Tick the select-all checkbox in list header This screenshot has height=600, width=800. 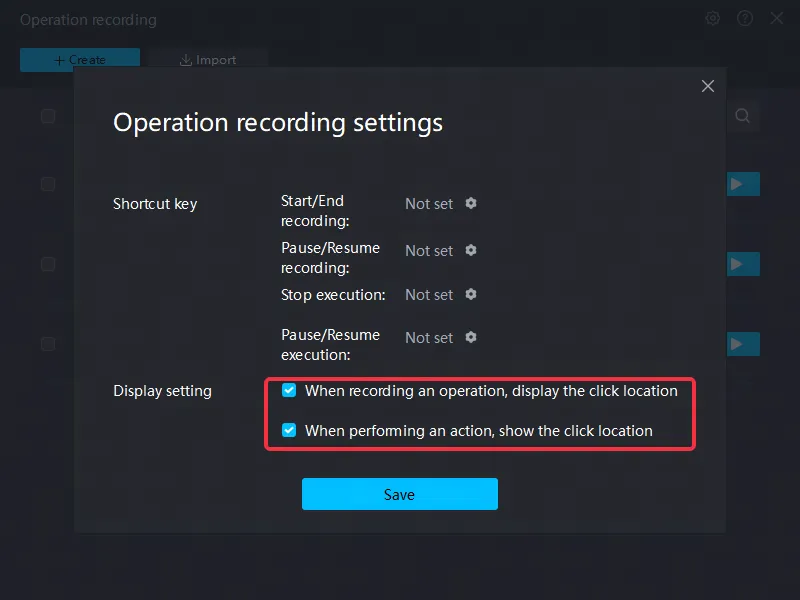click(48, 116)
